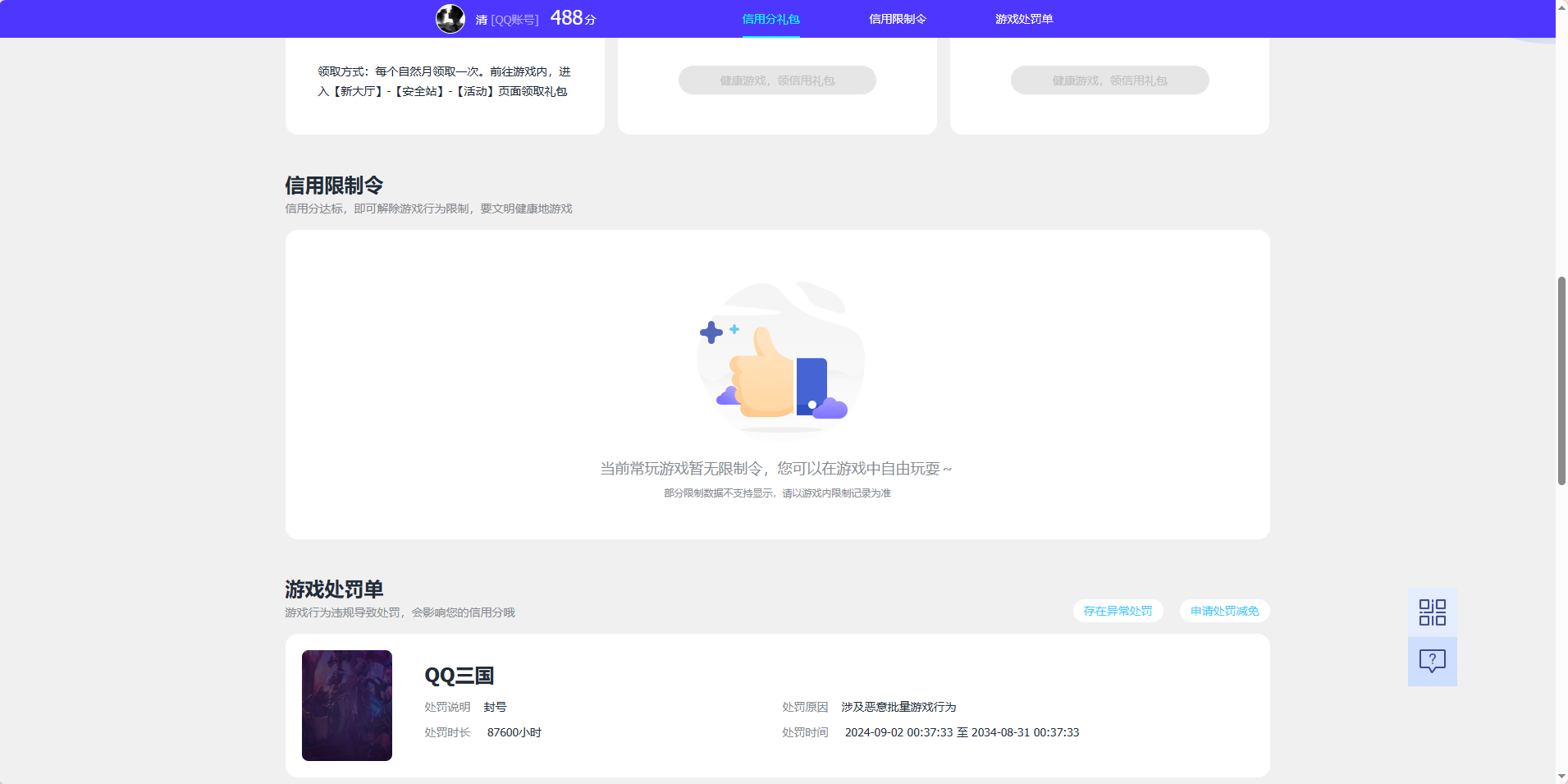
Task: Click the scrollbar down arrow
Action: pyautogui.click(x=1560, y=777)
